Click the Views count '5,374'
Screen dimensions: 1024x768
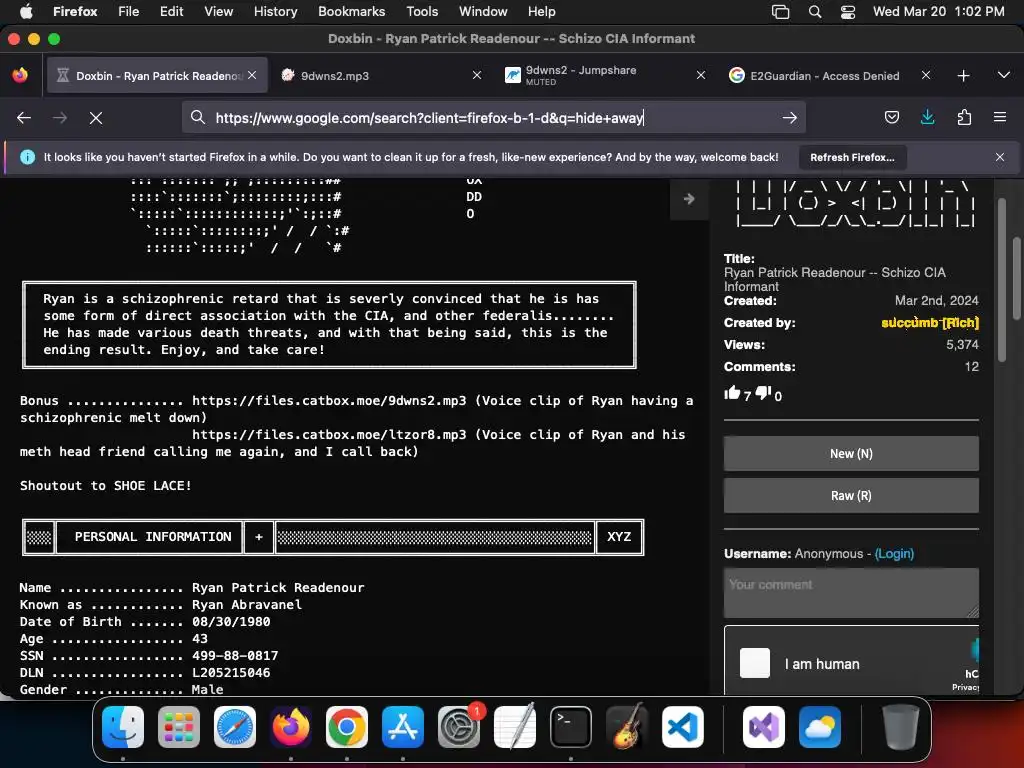(x=962, y=345)
